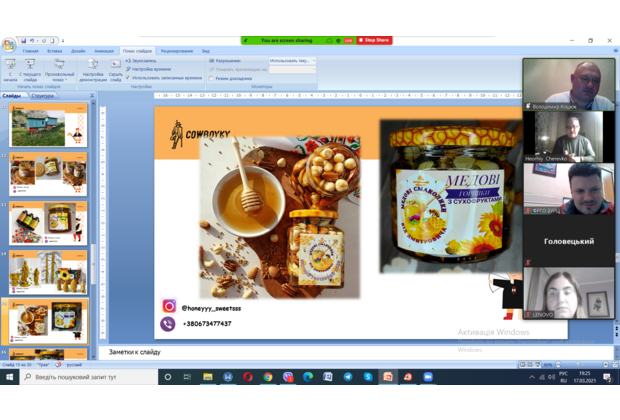
Task: Show hidden system tray icons
Action: [x=531, y=377]
